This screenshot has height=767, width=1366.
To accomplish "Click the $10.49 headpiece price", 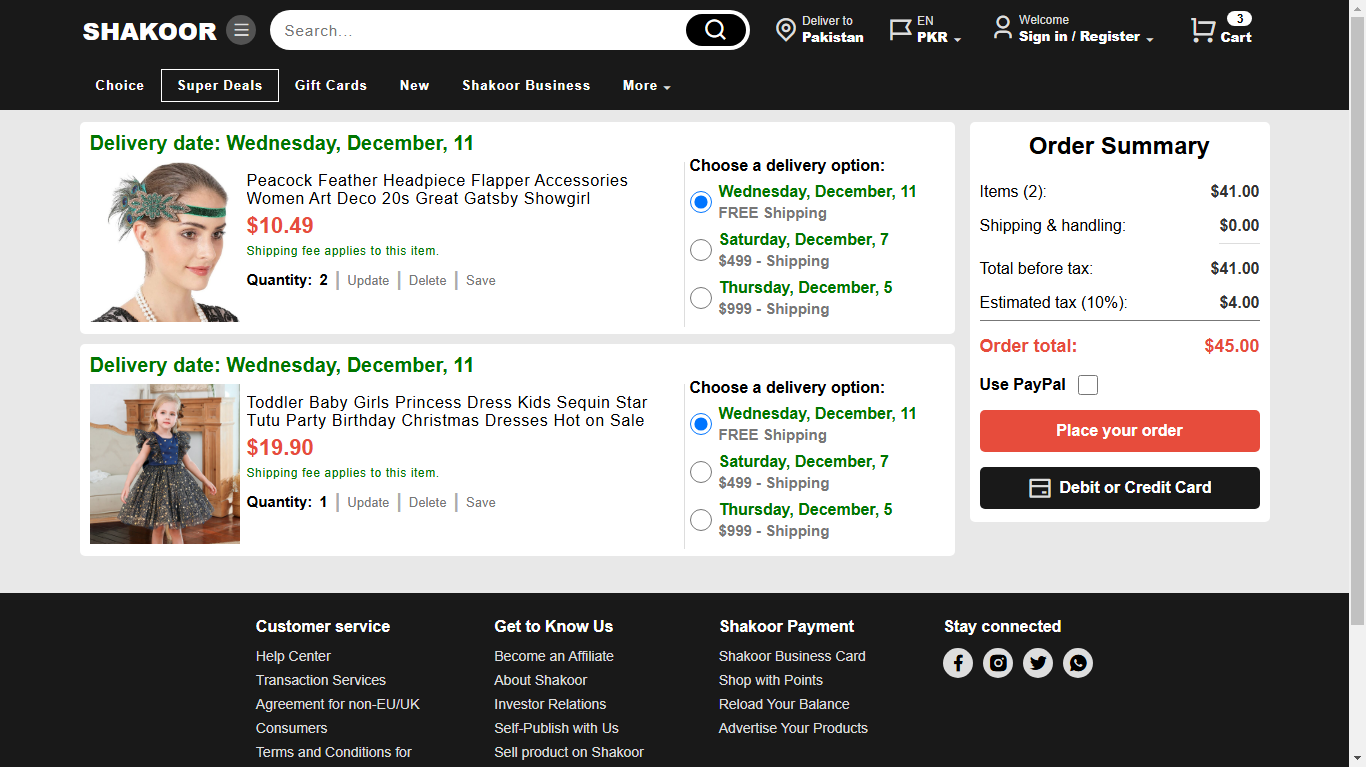I will tap(280, 226).
